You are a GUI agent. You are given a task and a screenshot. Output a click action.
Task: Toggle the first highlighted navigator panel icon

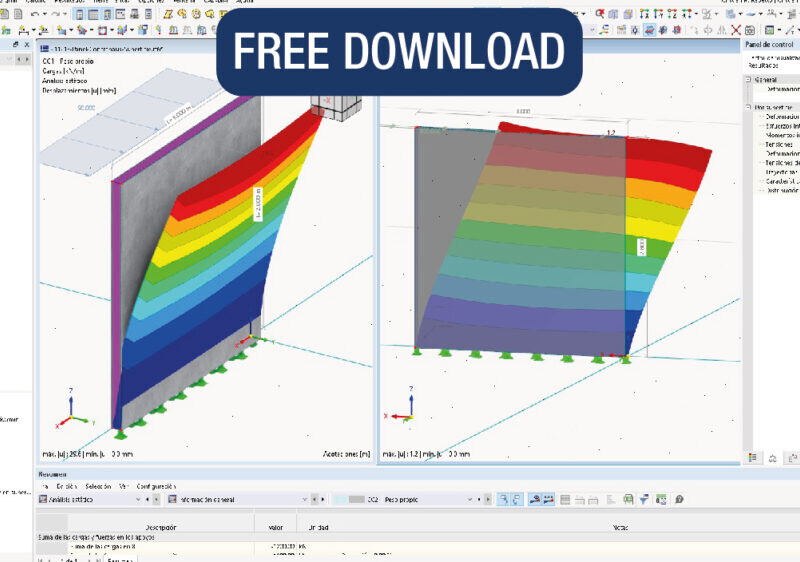tap(79, 14)
